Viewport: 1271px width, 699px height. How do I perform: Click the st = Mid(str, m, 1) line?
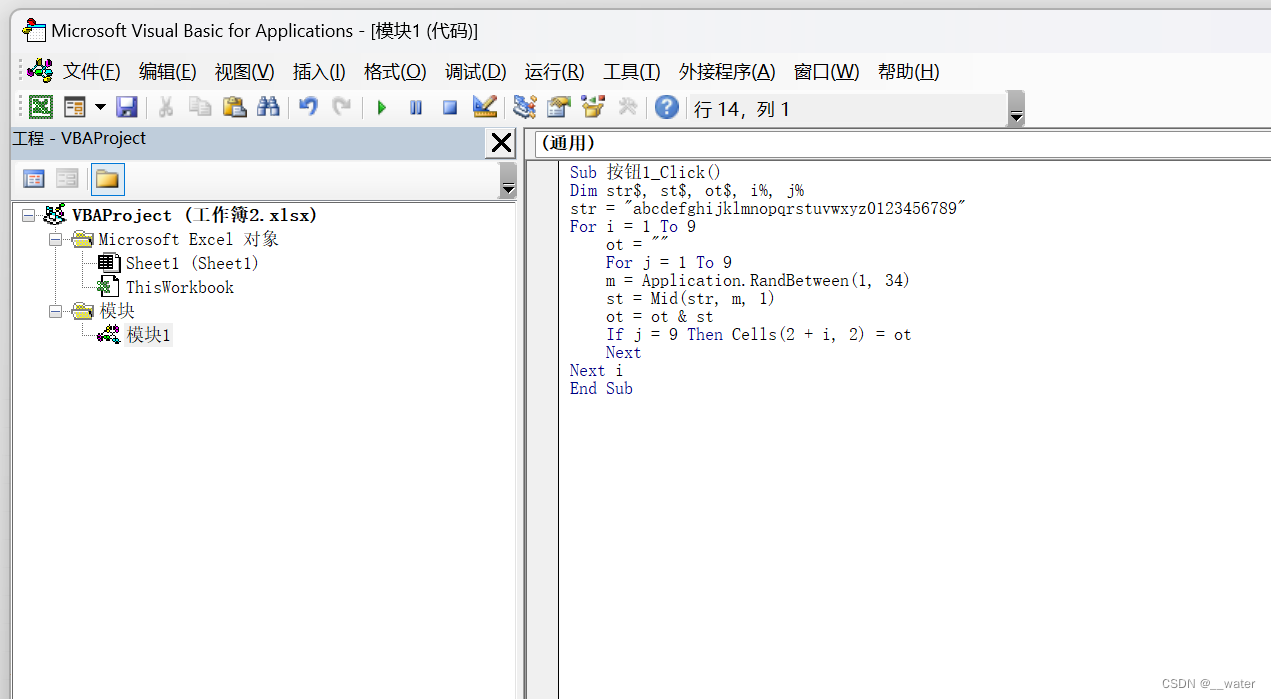[x=690, y=298]
